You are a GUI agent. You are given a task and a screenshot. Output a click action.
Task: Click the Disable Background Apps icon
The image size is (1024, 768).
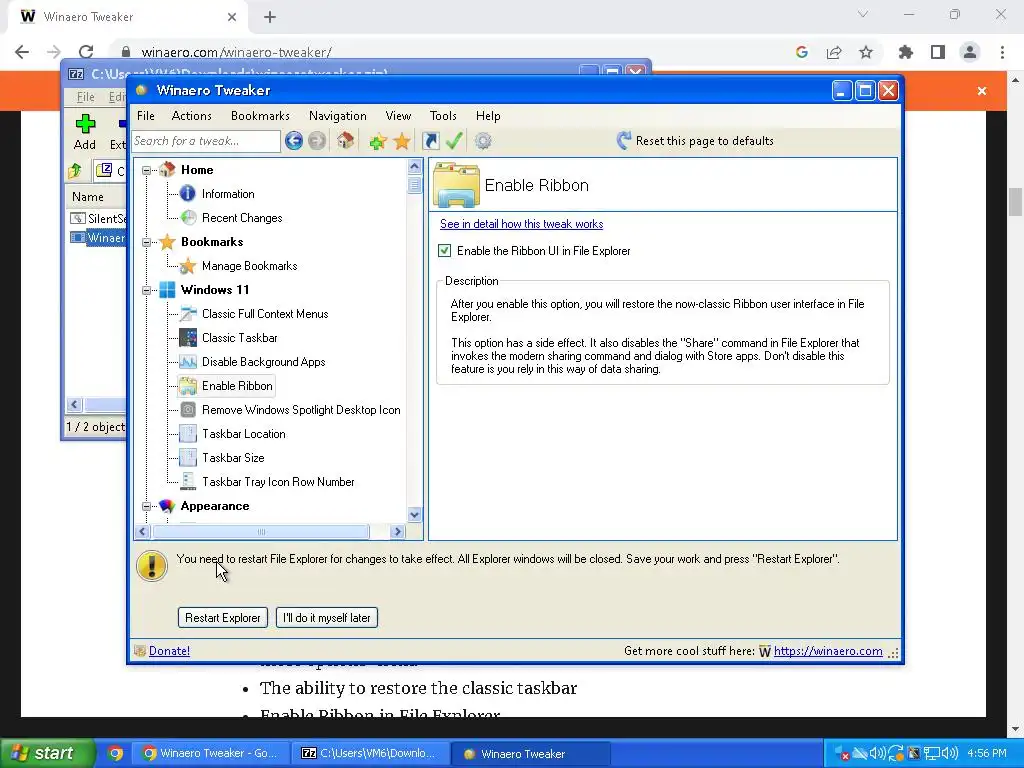click(x=188, y=362)
